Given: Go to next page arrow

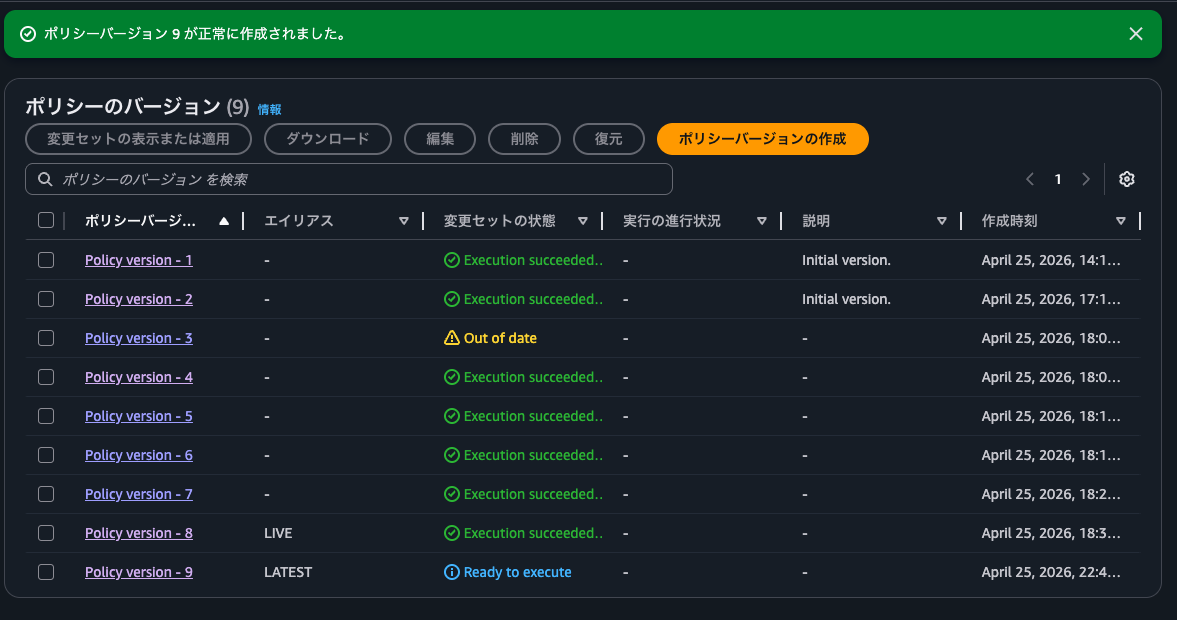Looking at the screenshot, I should (1086, 179).
